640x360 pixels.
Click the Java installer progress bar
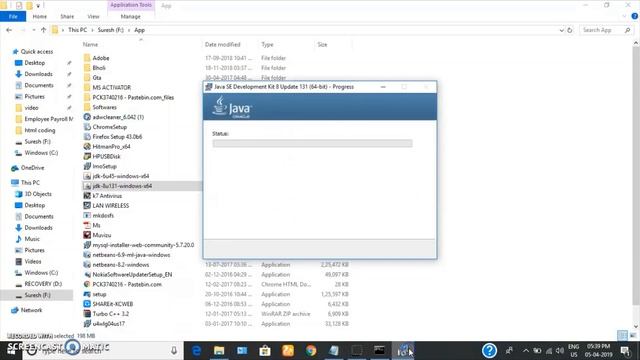[312, 143]
